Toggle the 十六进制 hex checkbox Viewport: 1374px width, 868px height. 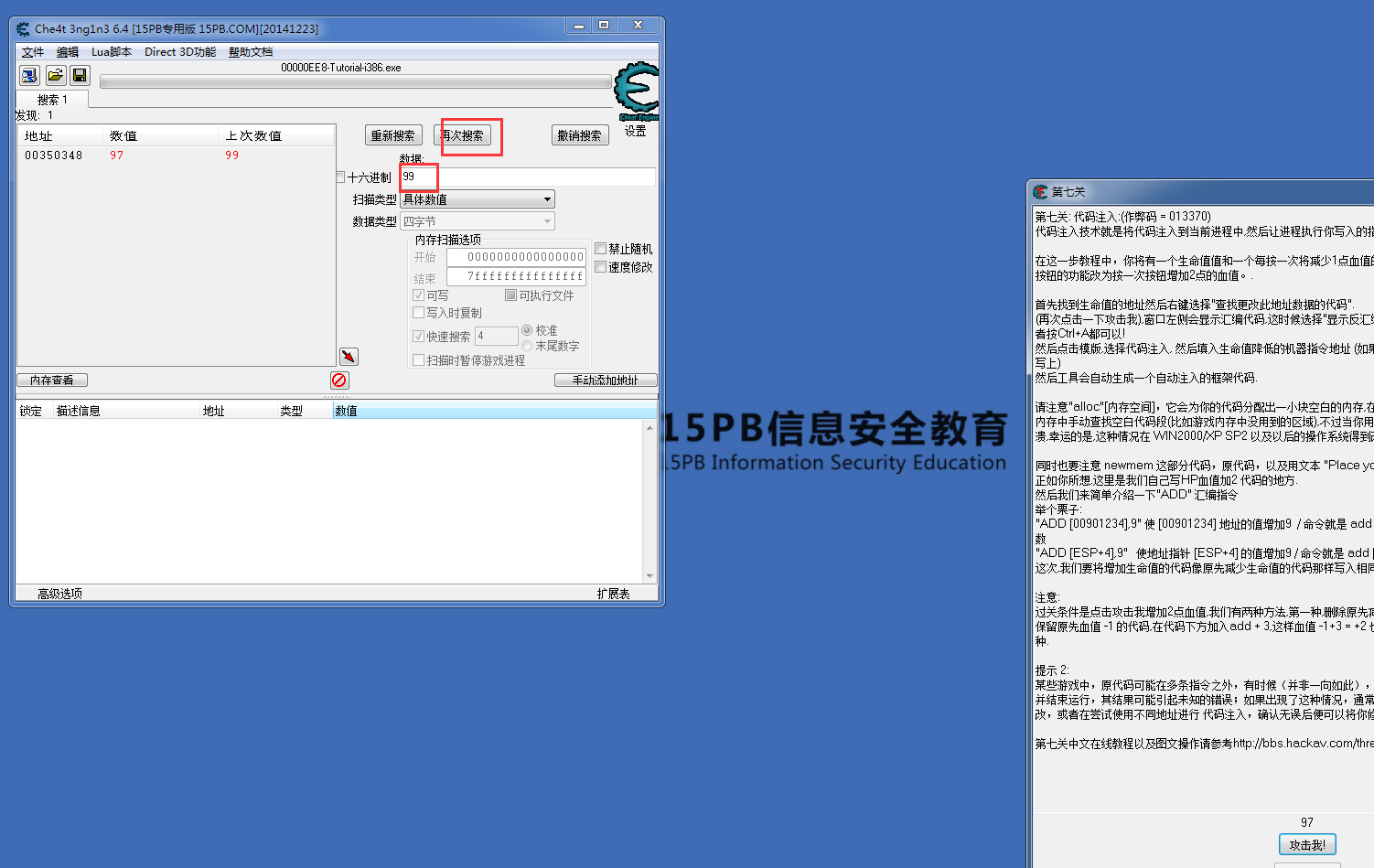point(340,177)
